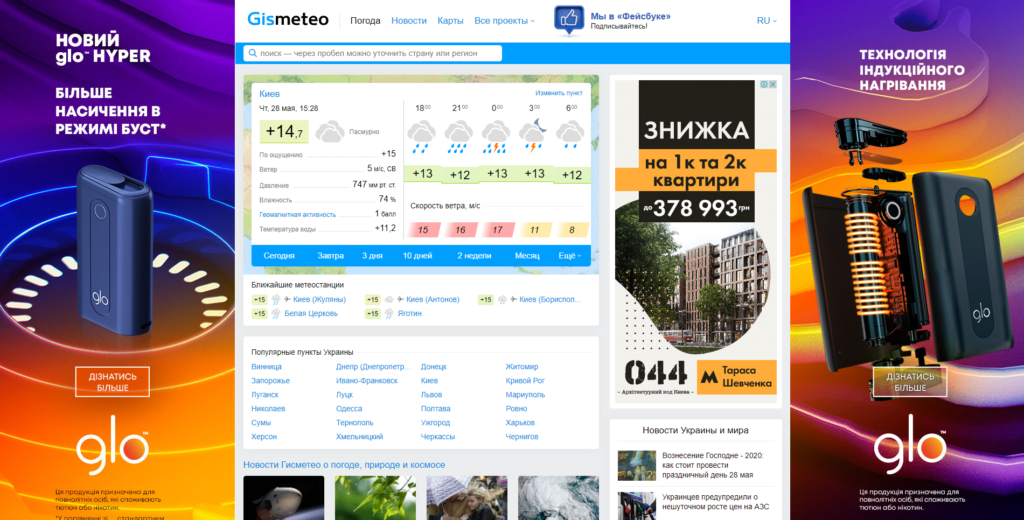Click right glo ДІЗНАТИСЬ БІЛЬШЕ button
The height and width of the screenshot is (520, 1024).
pos(910,382)
